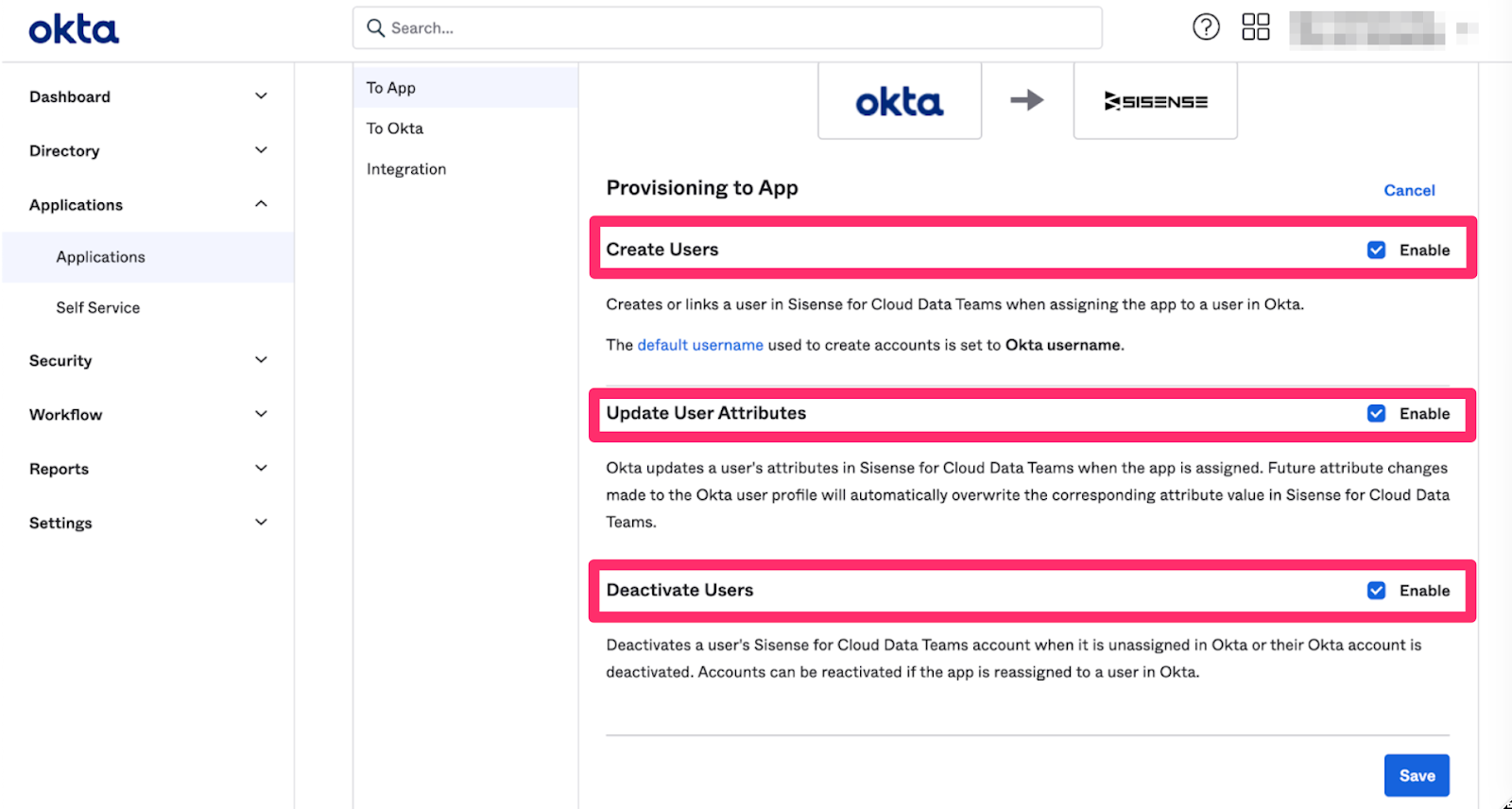Click the Security sidebar label
This screenshot has height=809, width=1512.
[x=60, y=361]
